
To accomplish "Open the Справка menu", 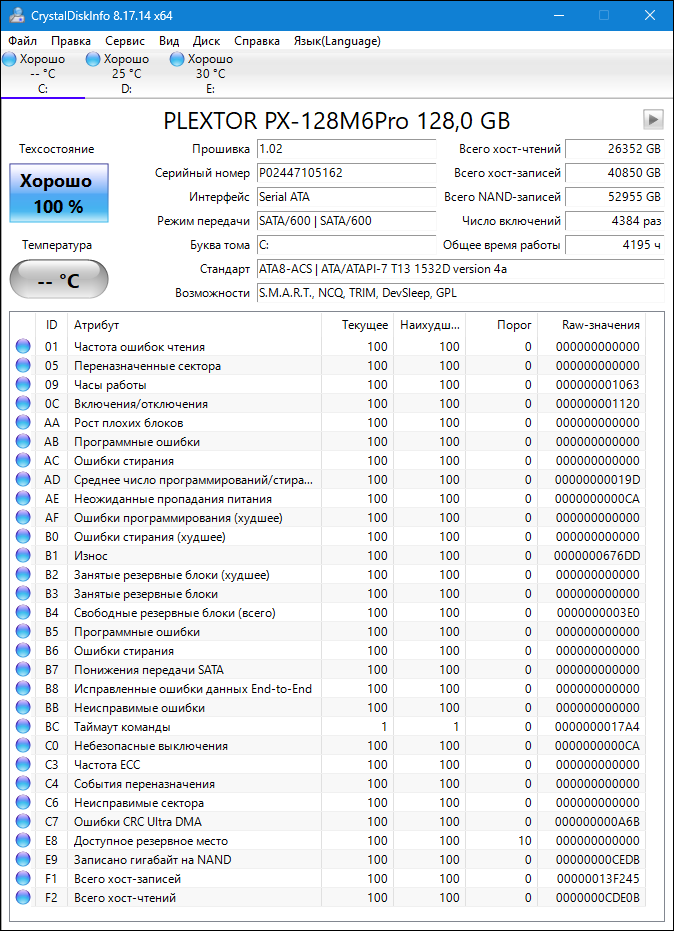I will click(x=257, y=41).
